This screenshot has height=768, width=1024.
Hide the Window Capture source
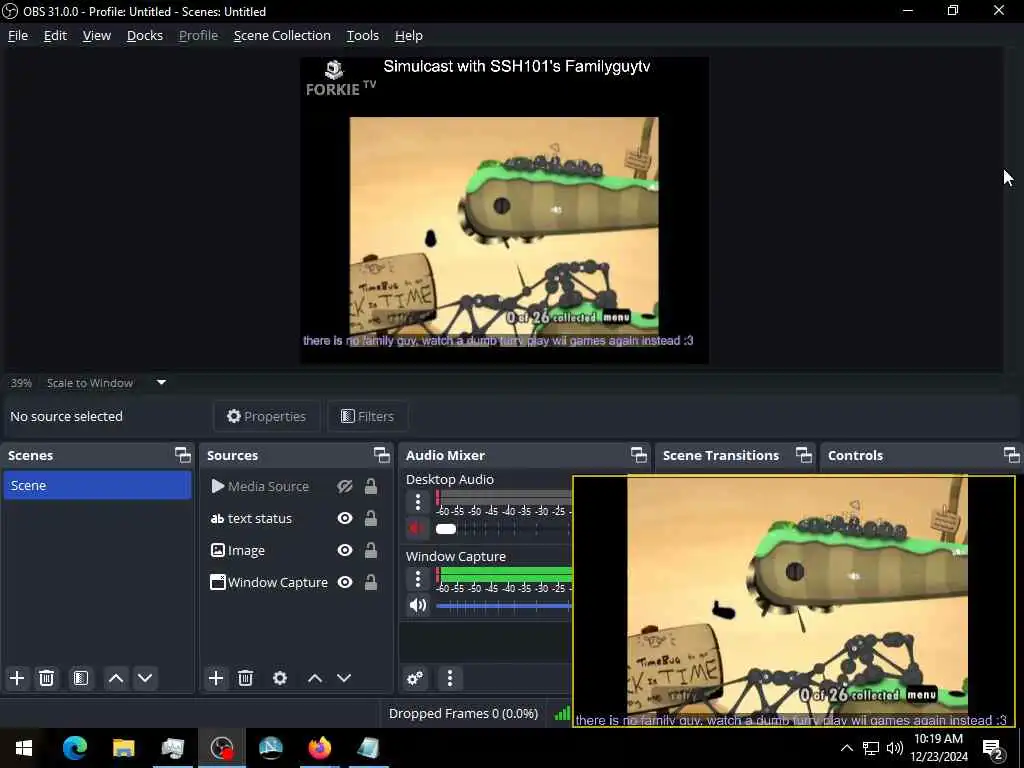coord(345,583)
